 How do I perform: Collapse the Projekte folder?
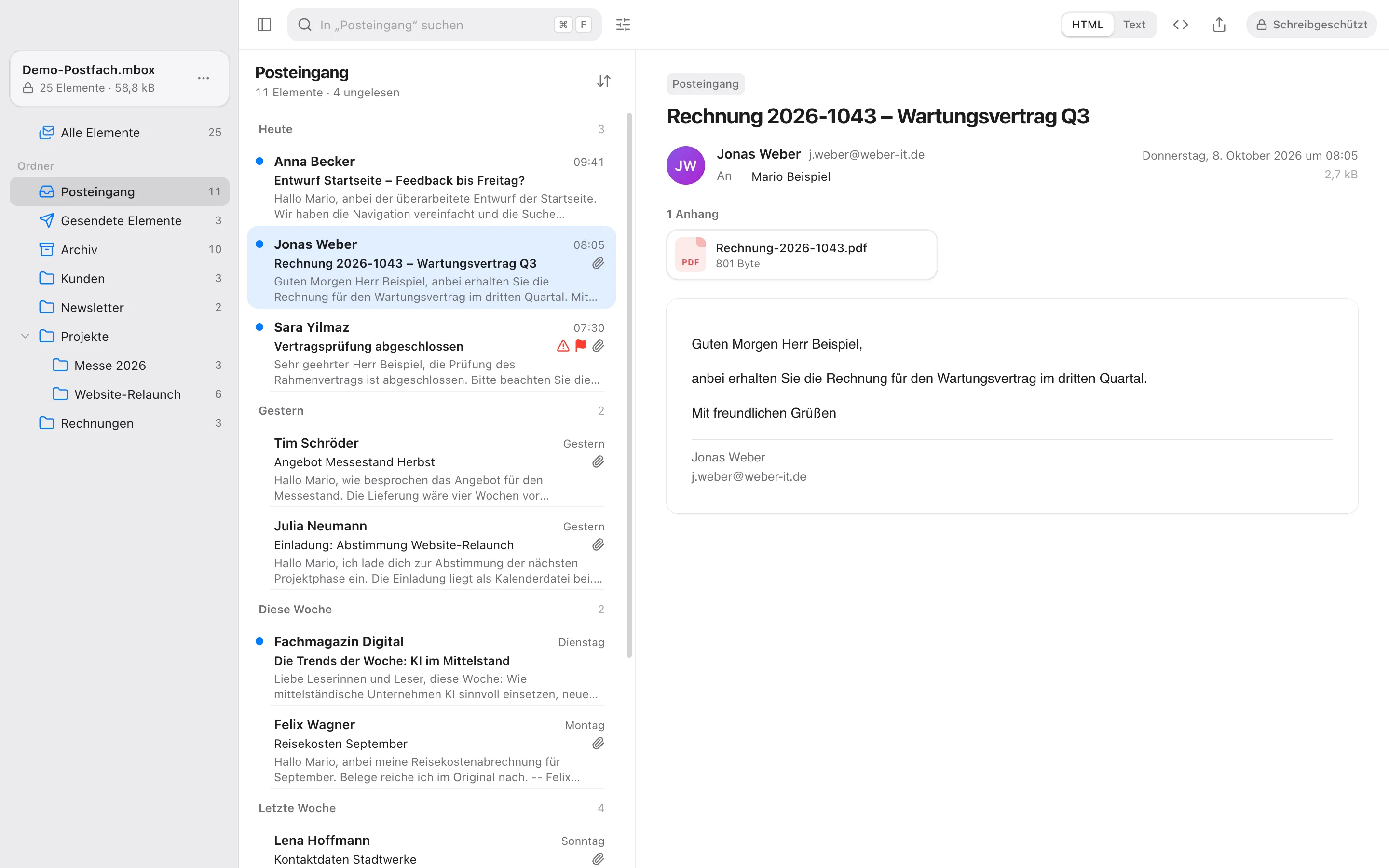click(x=25, y=337)
